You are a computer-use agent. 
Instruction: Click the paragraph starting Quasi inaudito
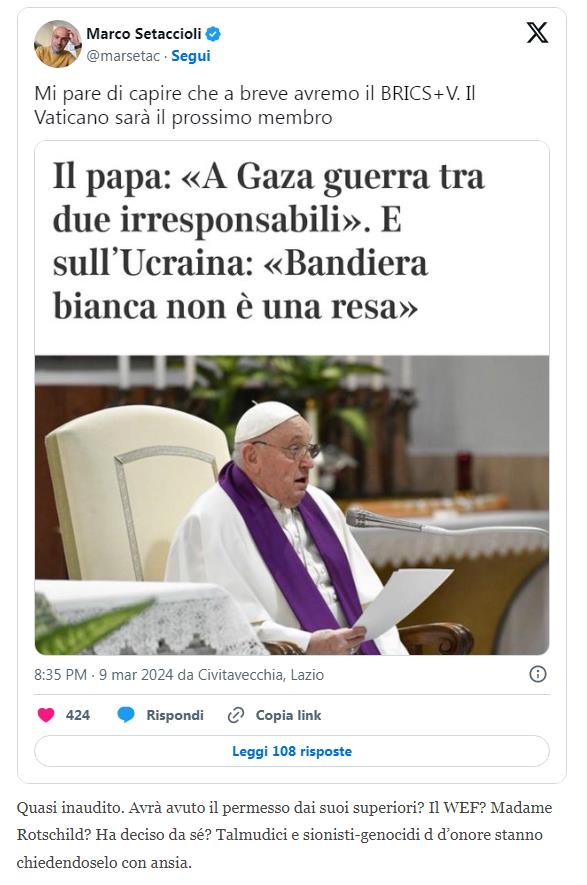pyautogui.click(x=284, y=835)
